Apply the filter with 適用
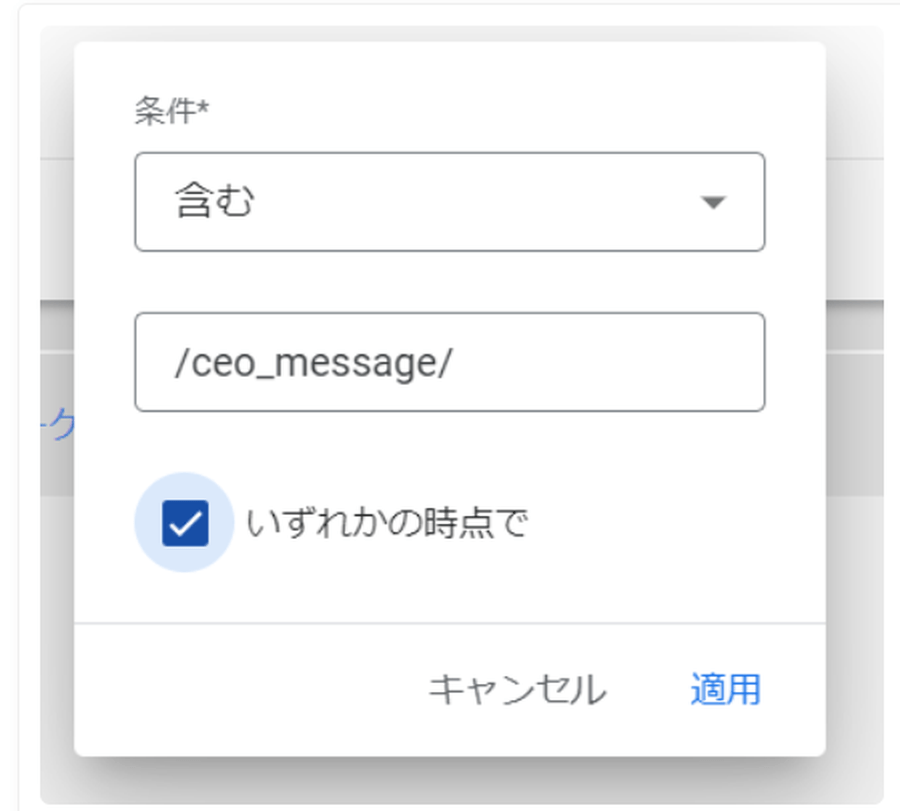Image resolution: width=900 pixels, height=811 pixels. click(725, 689)
